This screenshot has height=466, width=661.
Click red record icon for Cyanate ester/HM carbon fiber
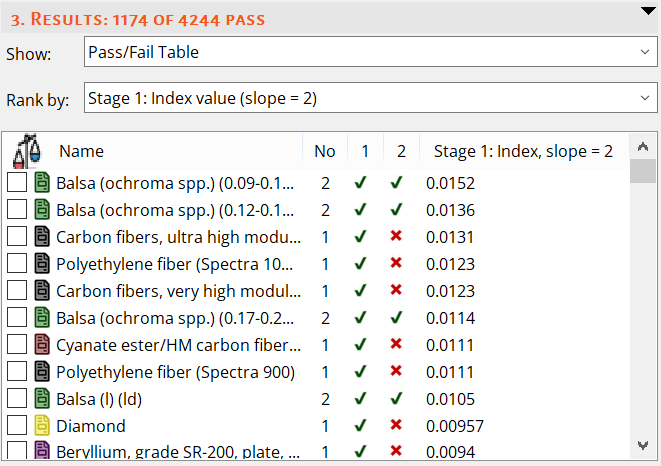coord(42,345)
